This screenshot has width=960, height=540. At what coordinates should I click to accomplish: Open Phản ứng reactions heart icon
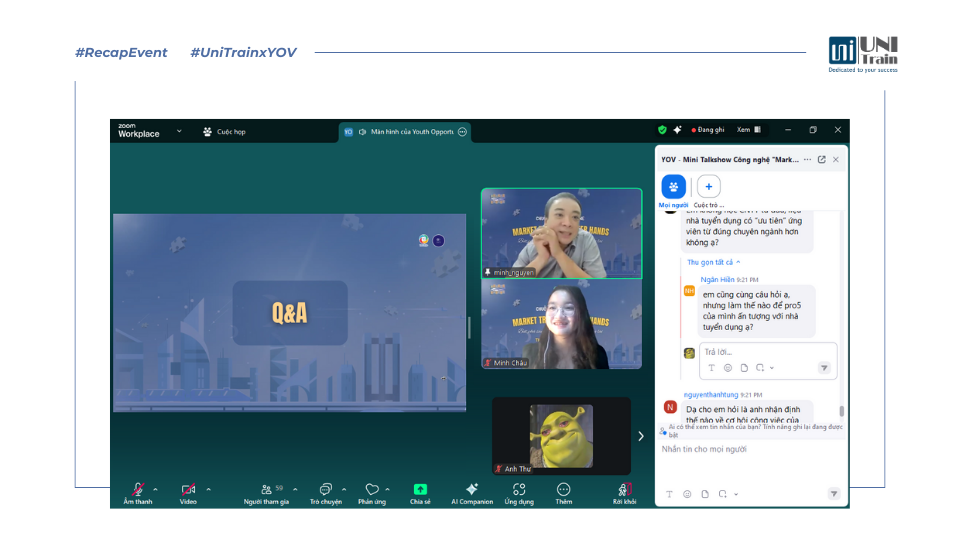372,489
